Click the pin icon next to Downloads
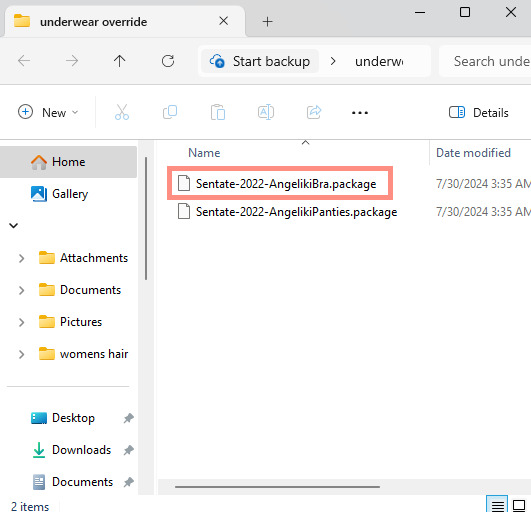Viewport: 531px width, 512px height. tap(128, 450)
